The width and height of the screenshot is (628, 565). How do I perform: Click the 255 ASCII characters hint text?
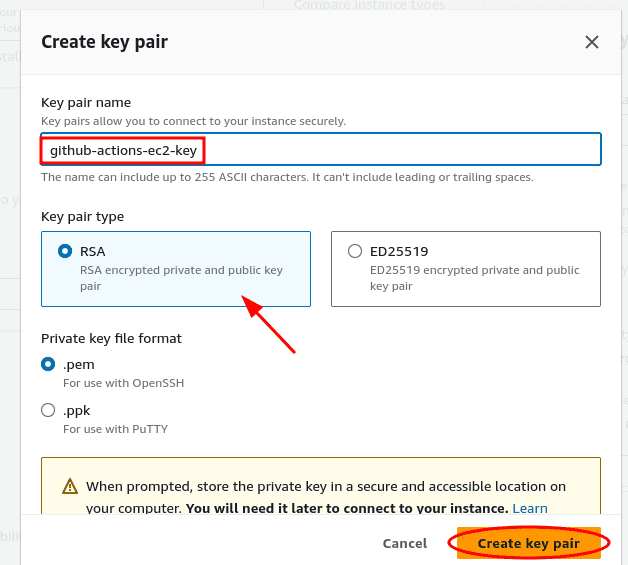coord(287,177)
